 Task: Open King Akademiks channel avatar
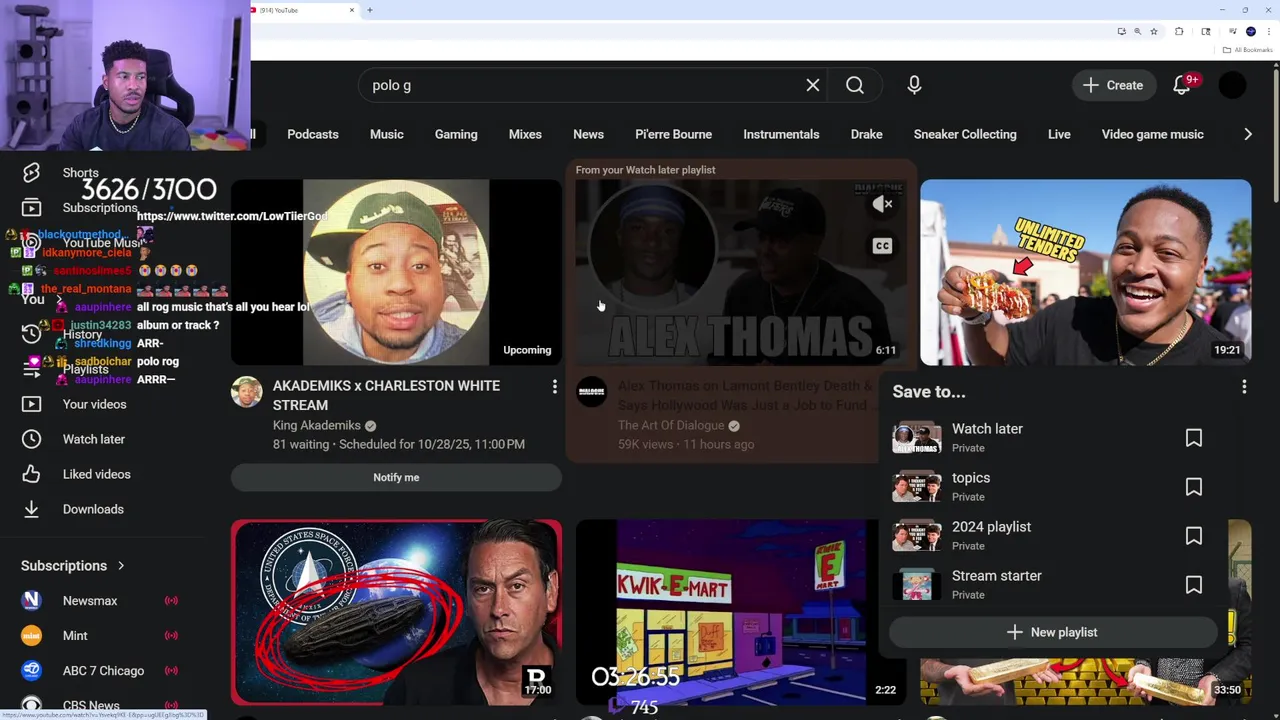click(x=246, y=392)
